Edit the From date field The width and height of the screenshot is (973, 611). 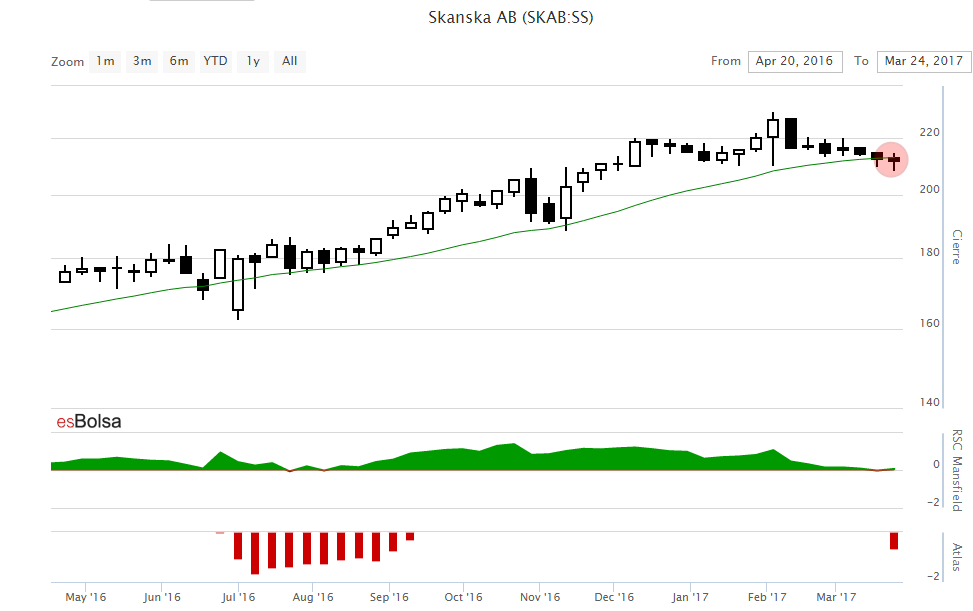[795, 61]
